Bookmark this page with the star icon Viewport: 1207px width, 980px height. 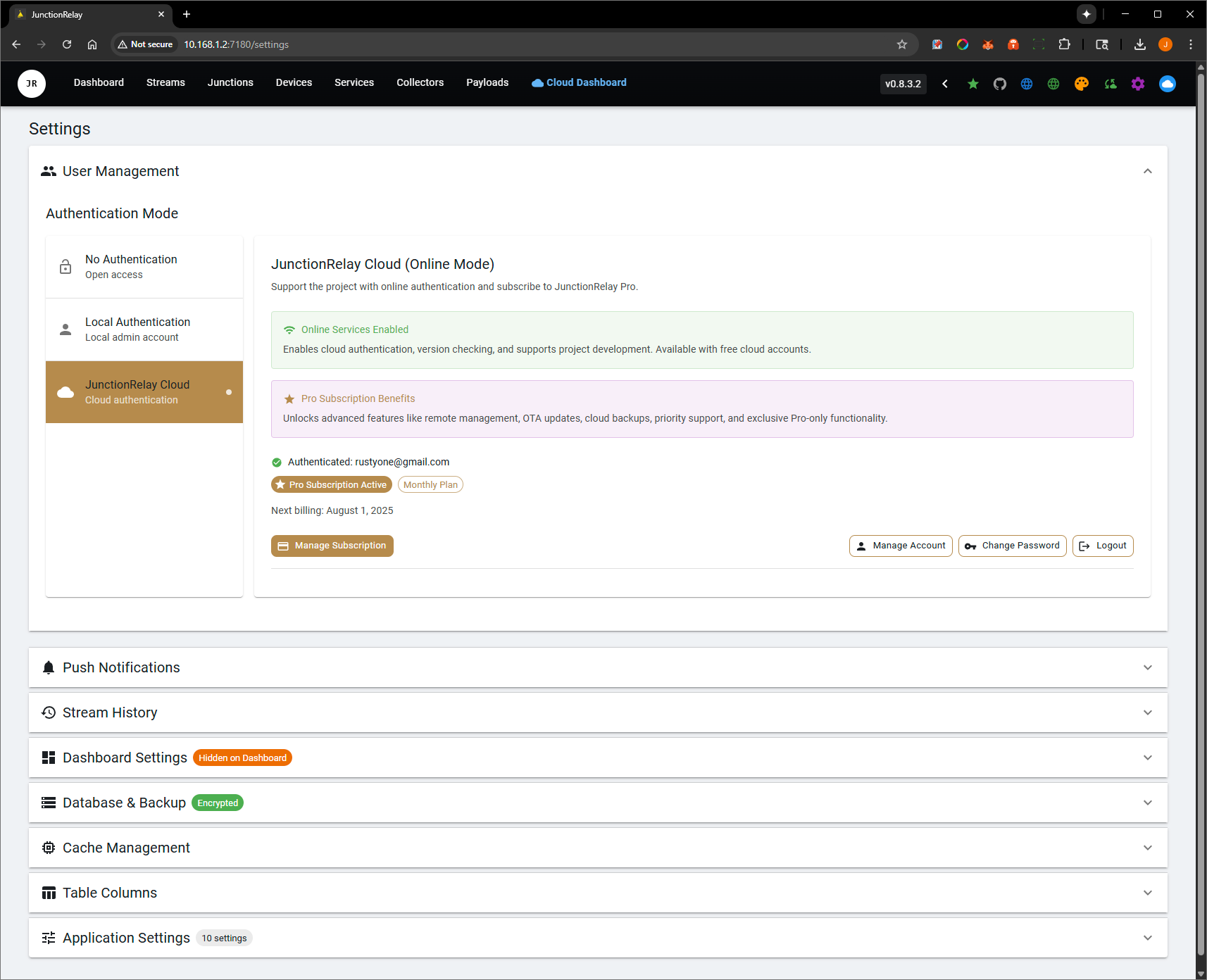(x=902, y=44)
